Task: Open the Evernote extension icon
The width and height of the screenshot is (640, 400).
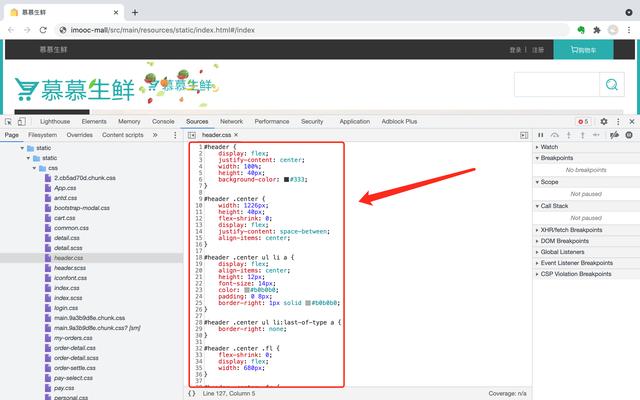Action: tap(581, 30)
